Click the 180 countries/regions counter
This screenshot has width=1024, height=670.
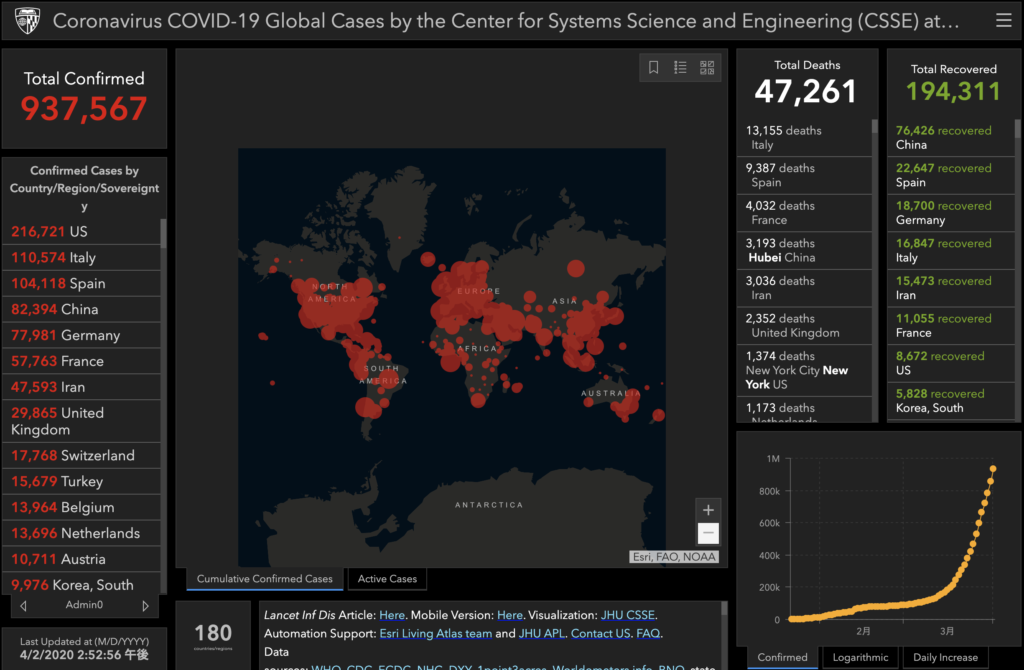213,633
